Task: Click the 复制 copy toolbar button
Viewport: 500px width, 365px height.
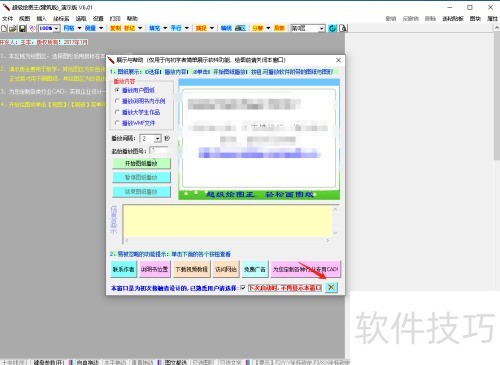Action: coord(116,28)
